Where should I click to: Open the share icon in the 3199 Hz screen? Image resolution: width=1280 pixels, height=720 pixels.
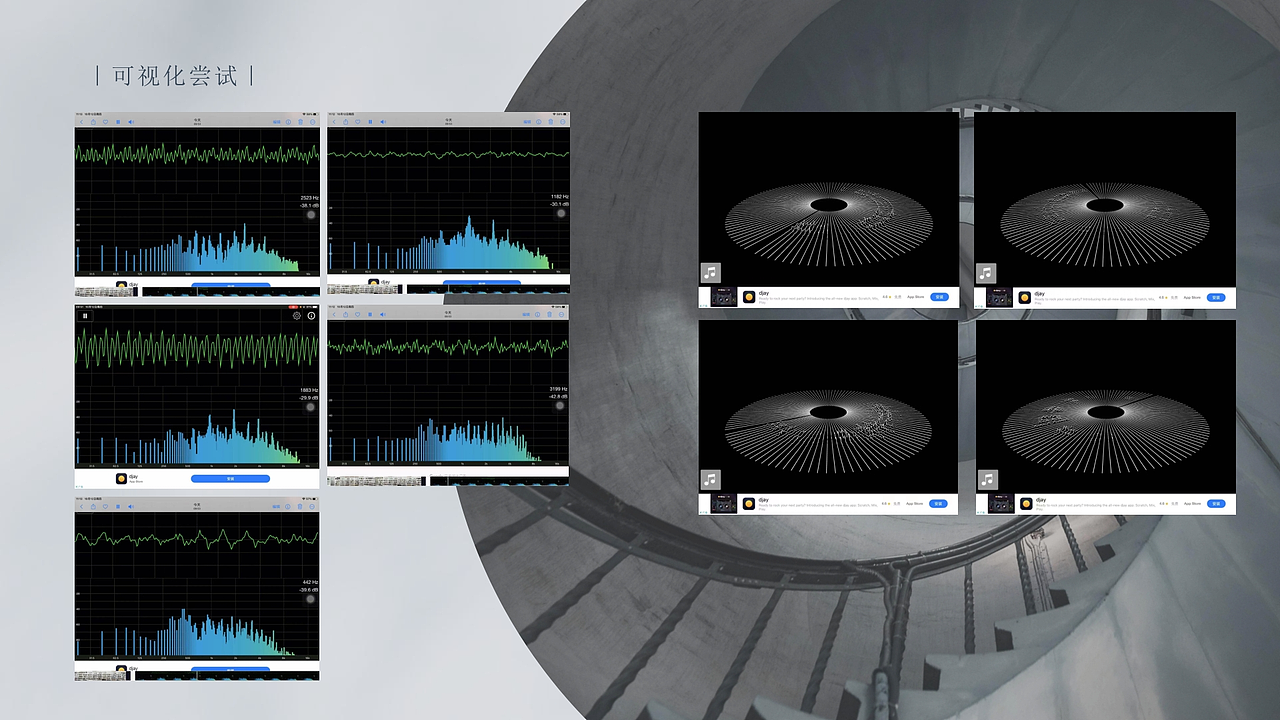pyautogui.click(x=345, y=314)
